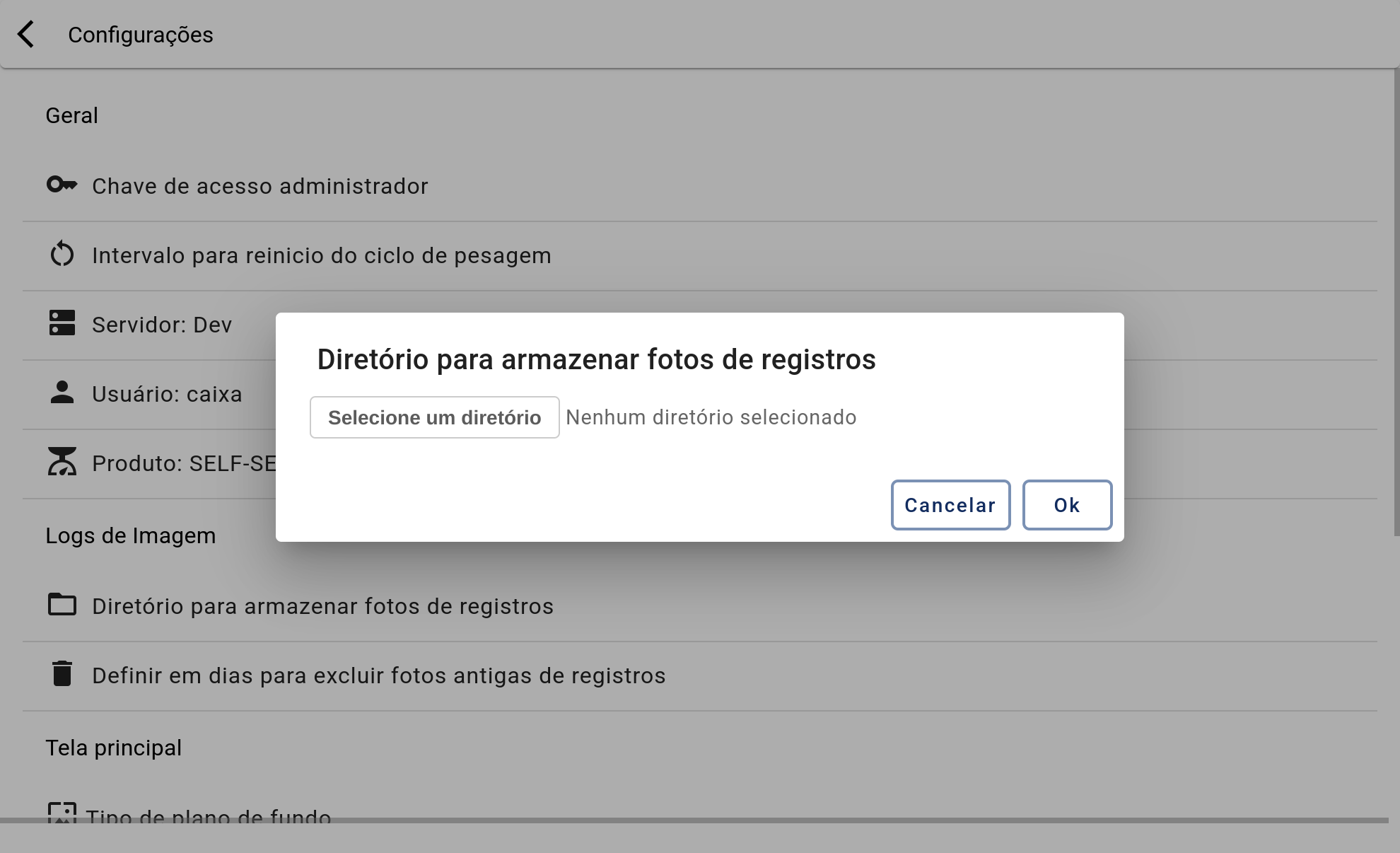The width and height of the screenshot is (1400, 853).
Task: Click the restart cycle interval icon
Action: point(62,255)
